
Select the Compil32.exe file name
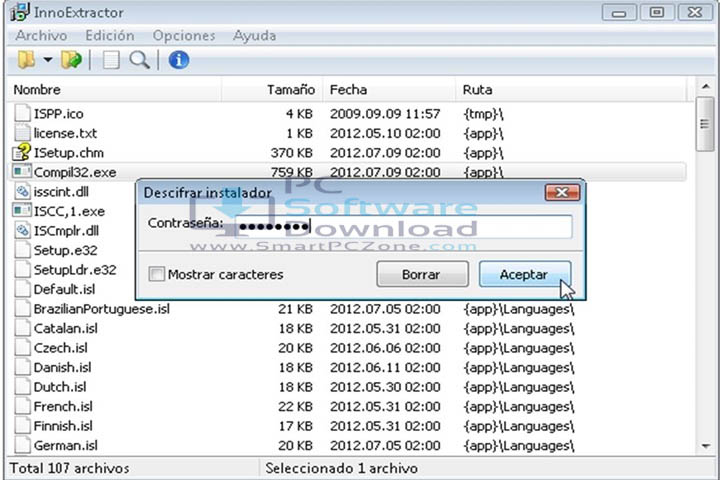click(75, 172)
